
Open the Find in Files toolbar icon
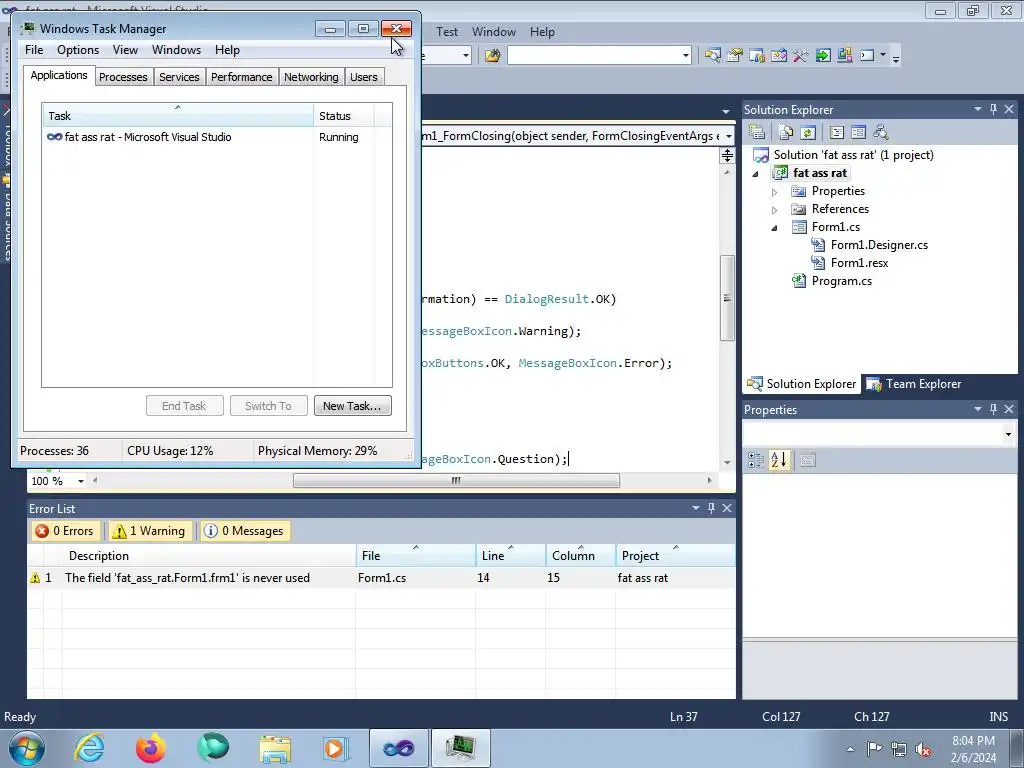[x=492, y=56]
